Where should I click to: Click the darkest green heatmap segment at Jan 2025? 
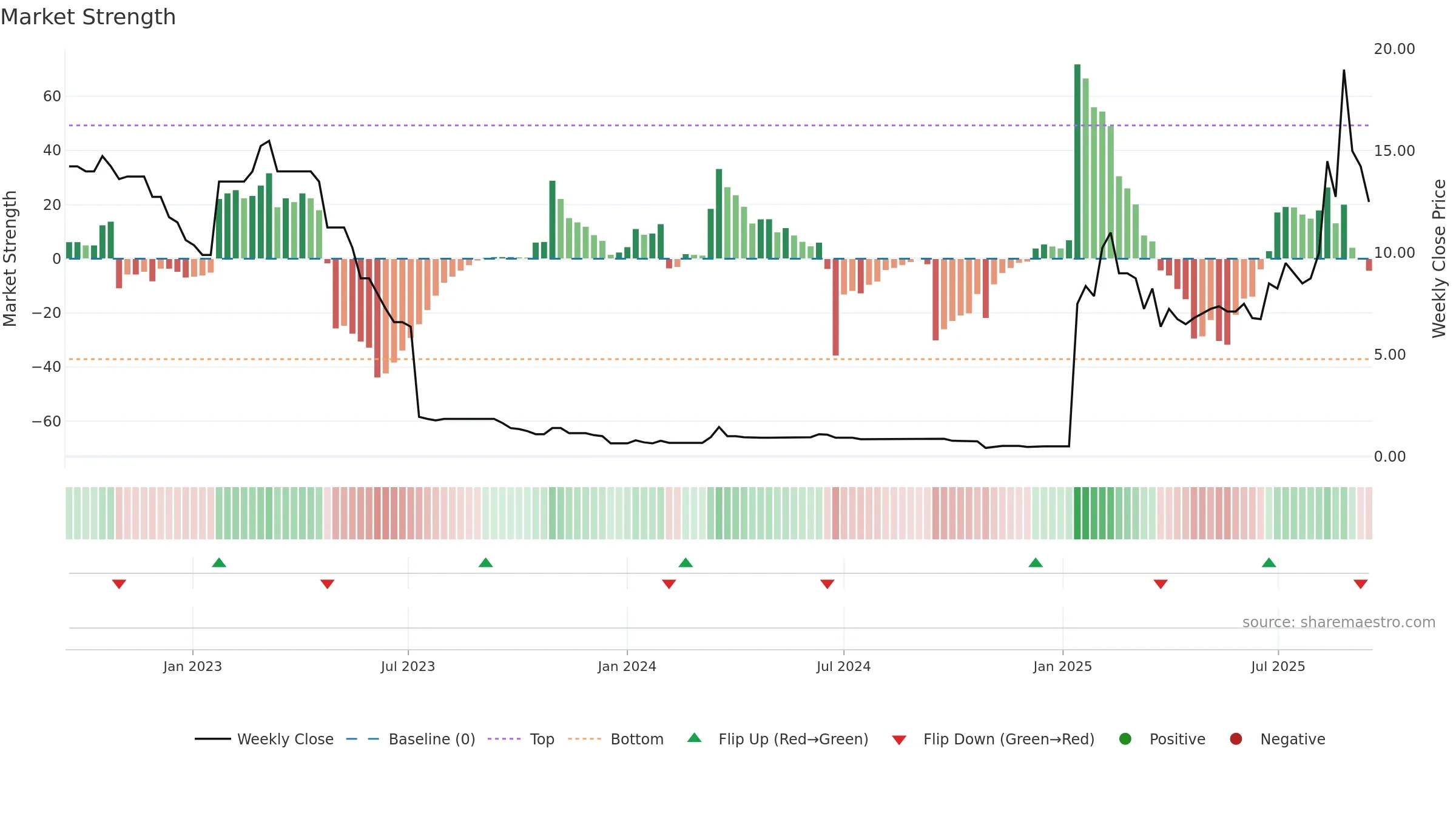pos(1077,513)
